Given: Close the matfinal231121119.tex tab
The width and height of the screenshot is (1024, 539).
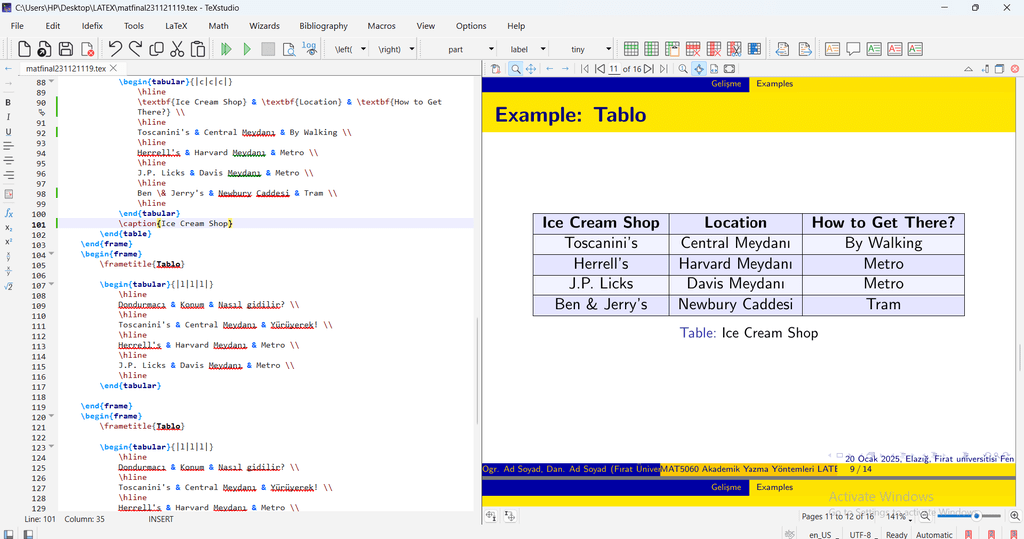Looking at the screenshot, I should [x=114, y=68].
